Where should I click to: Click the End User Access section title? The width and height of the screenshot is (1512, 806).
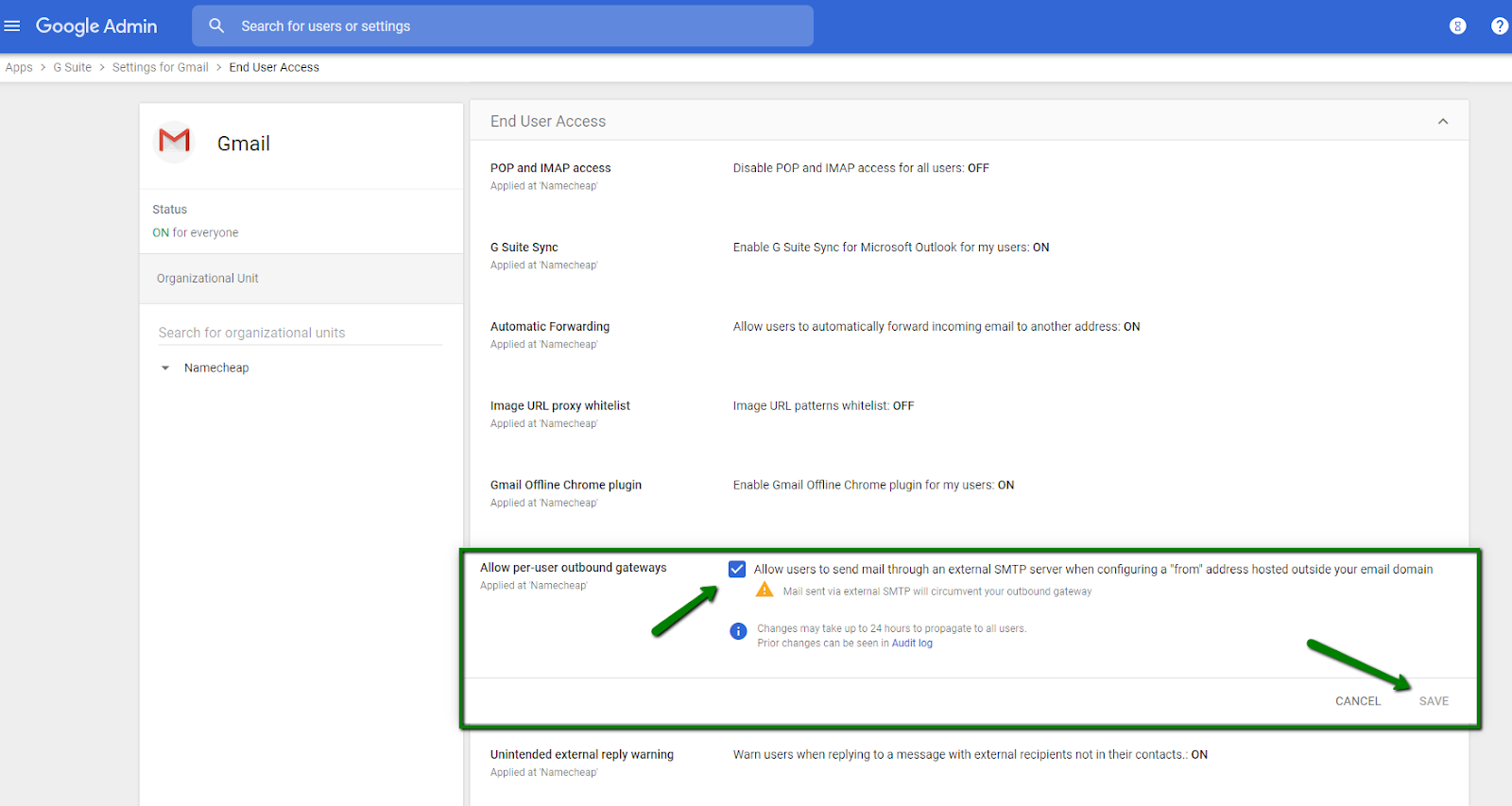coord(548,121)
